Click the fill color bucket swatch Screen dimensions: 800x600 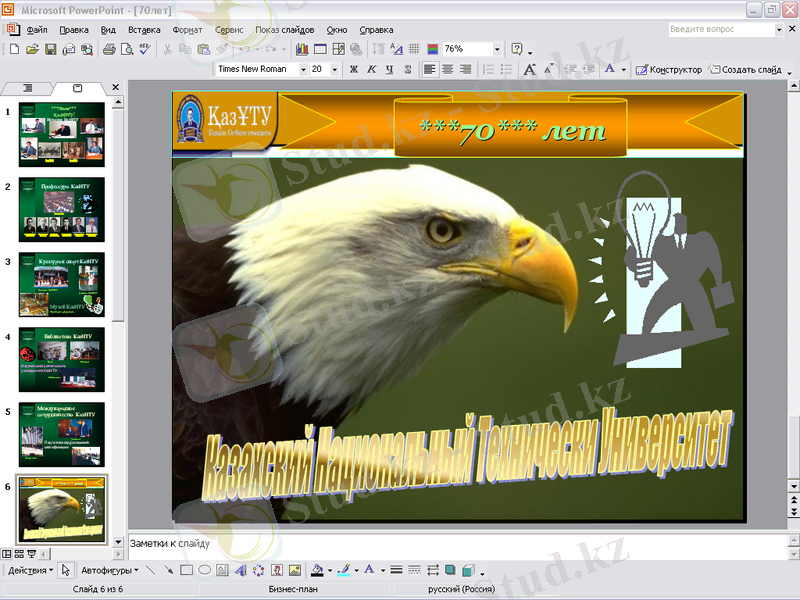click(x=318, y=570)
